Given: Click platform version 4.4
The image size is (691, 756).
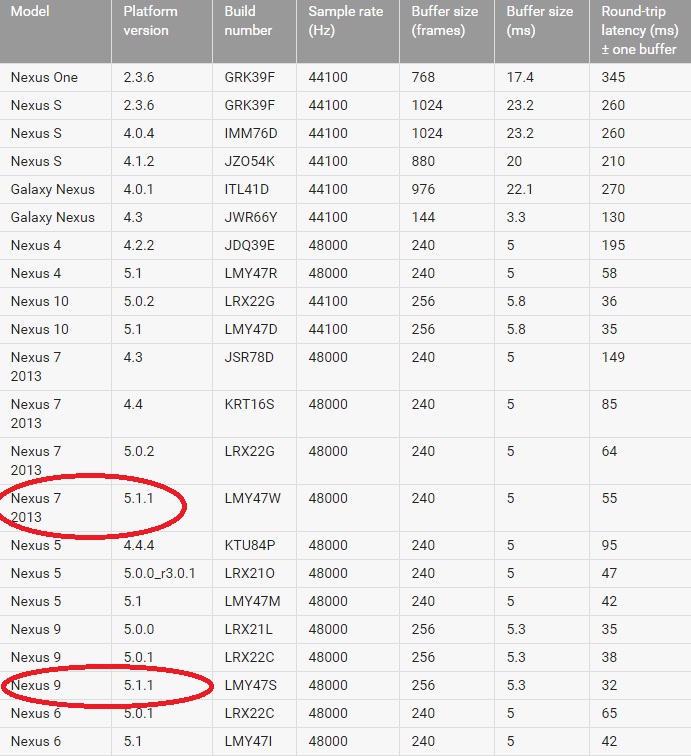Looking at the screenshot, I should (x=133, y=404).
